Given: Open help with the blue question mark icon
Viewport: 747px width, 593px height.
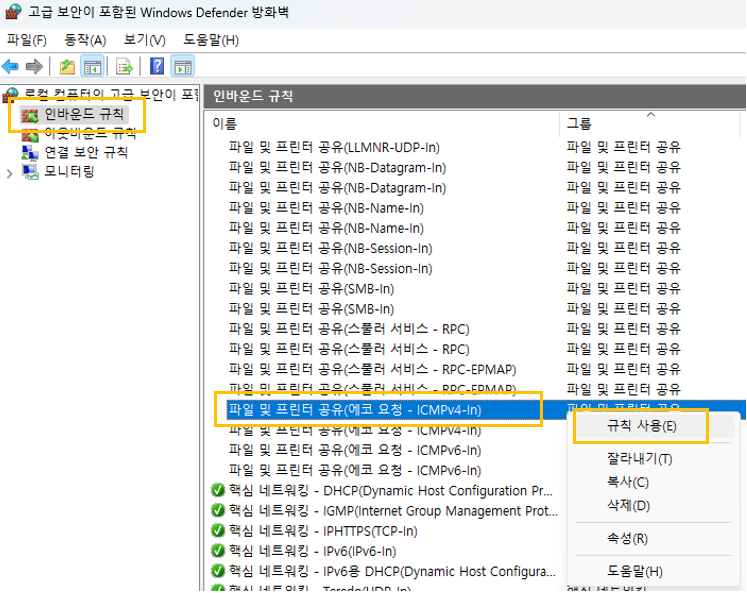Looking at the screenshot, I should coord(157,66).
